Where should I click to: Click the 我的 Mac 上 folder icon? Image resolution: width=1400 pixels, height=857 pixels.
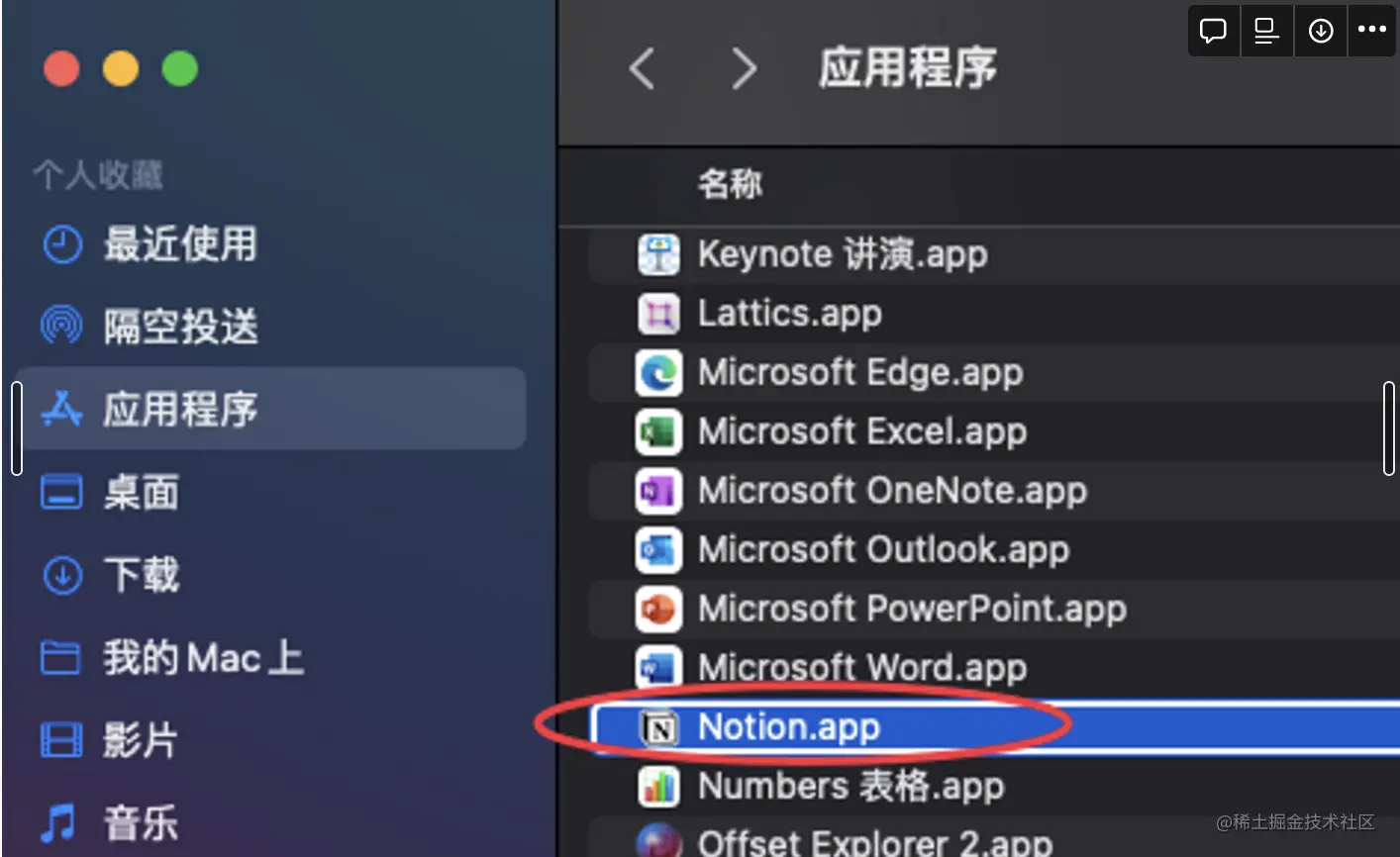coord(60,657)
